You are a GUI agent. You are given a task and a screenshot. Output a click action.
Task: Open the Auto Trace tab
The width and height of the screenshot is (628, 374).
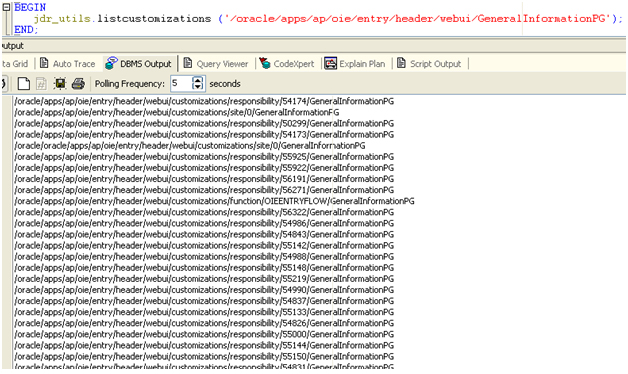(x=68, y=64)
